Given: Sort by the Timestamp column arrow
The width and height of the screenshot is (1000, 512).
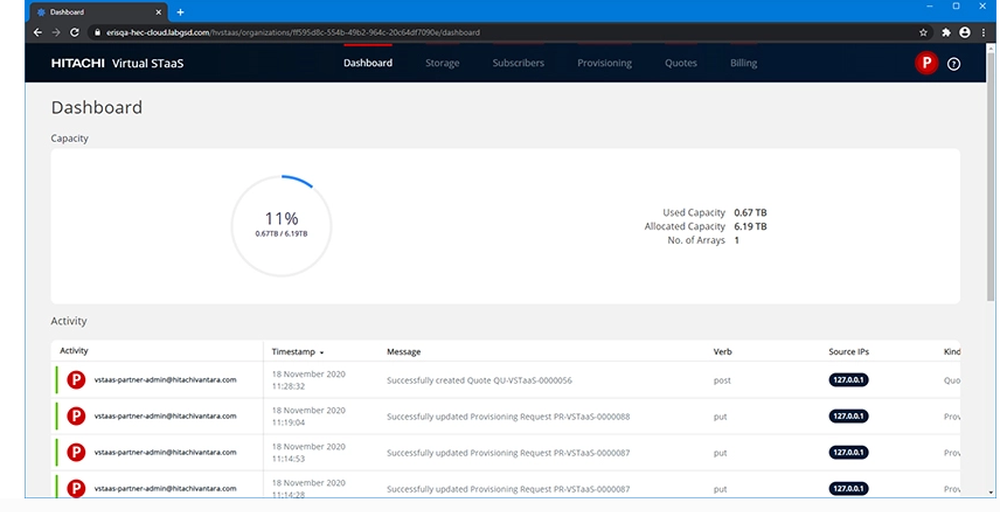Looking at the screenshot, I should [x=322, y=353].
